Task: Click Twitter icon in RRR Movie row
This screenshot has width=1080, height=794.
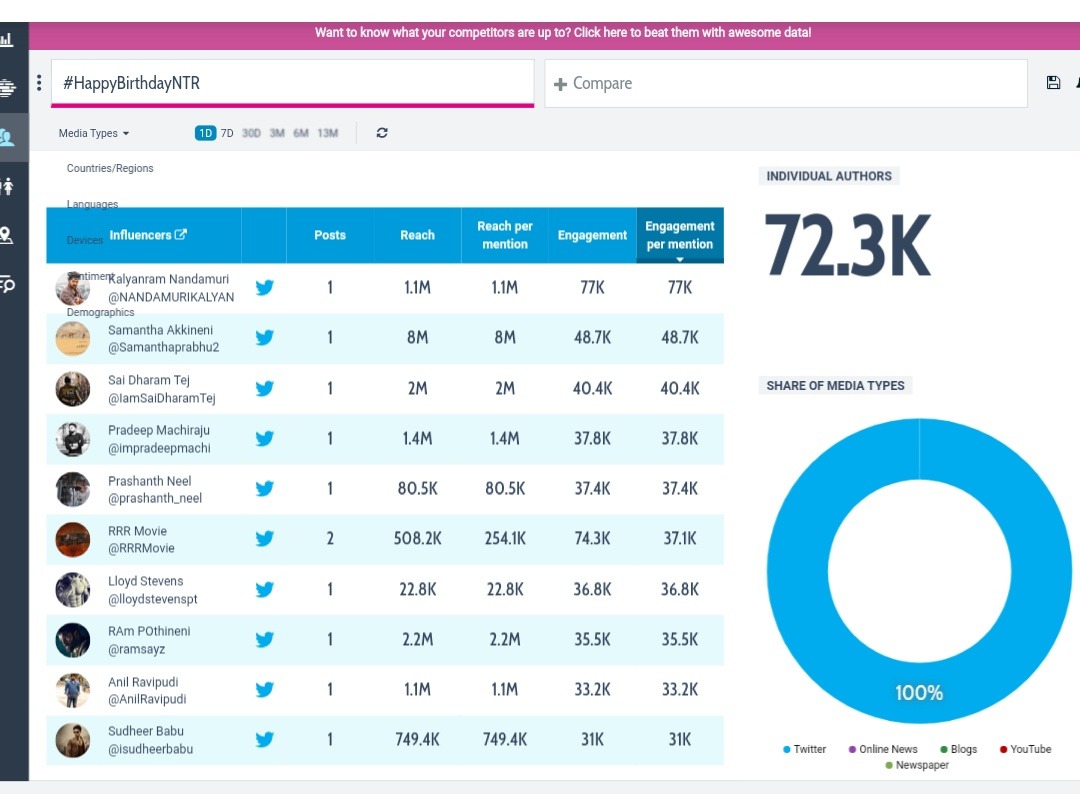Action: tap(264, 539)
